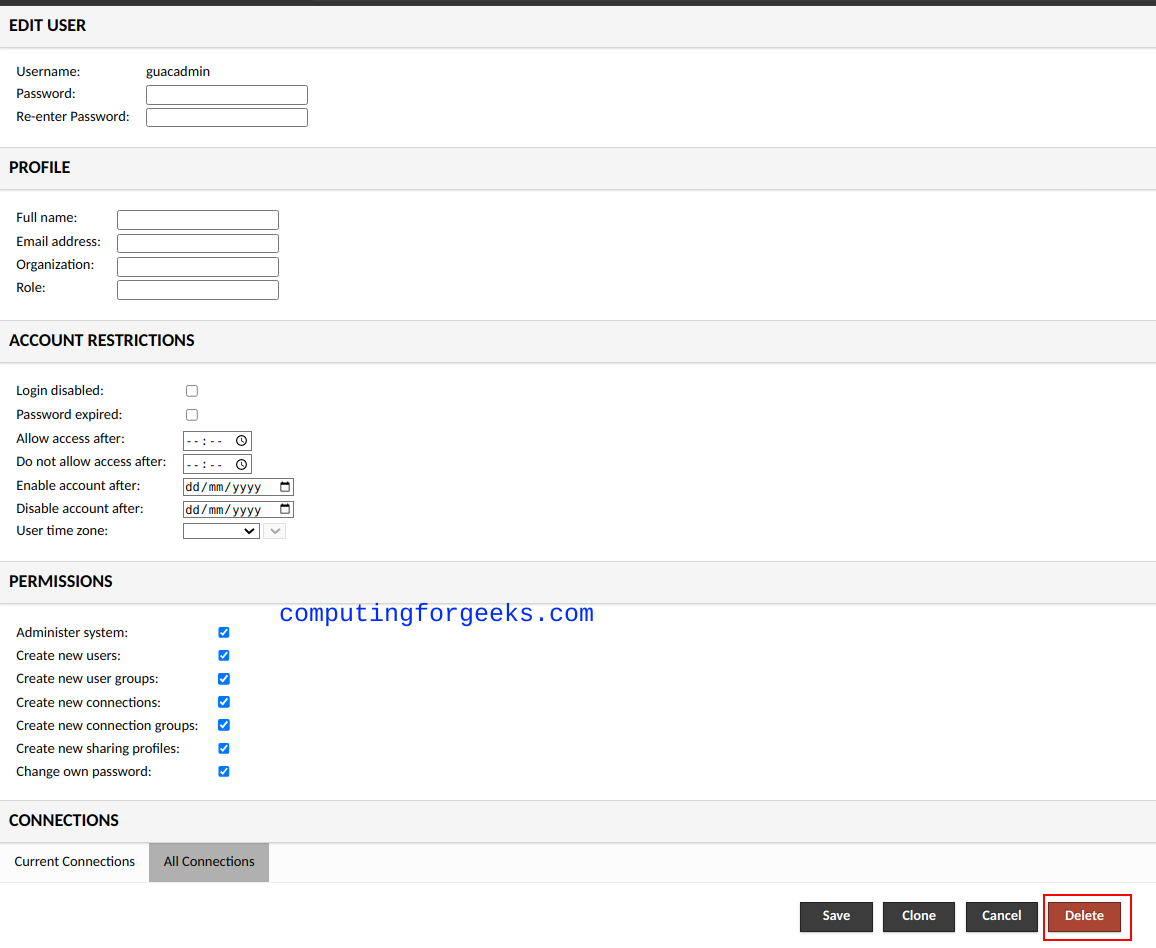Check the Login disabled checkbox
Viewport: 1156px width, 948px height.
click(192, 391)
